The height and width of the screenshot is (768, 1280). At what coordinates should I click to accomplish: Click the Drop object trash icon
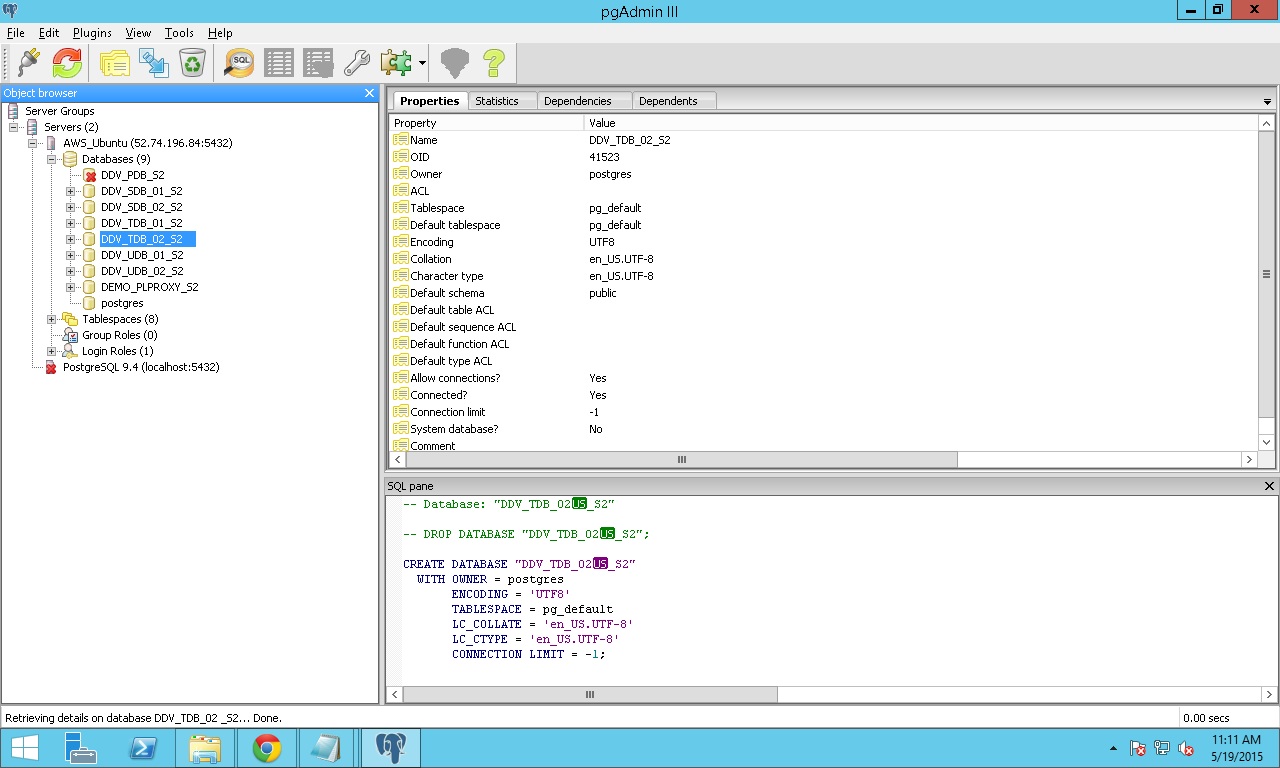191,63
